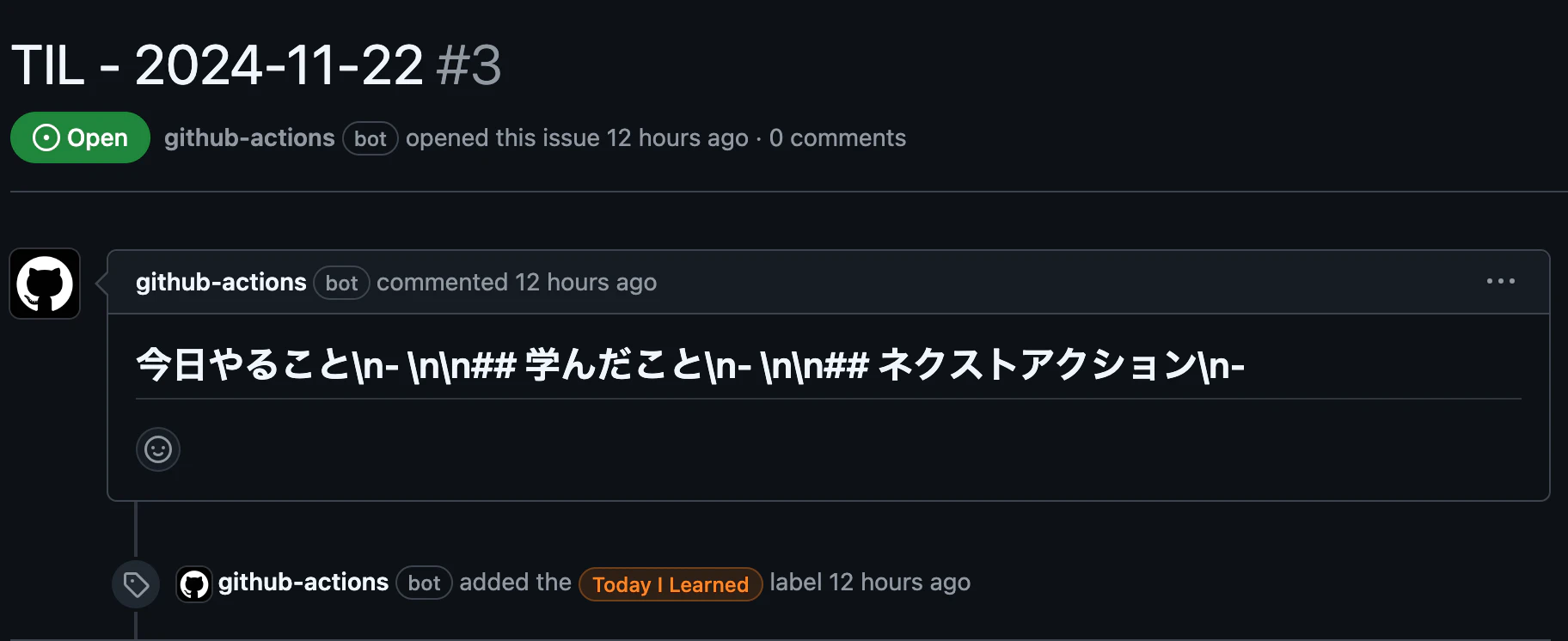The image size is (1568, 641).
Task: Click the issue number #3 next to the title
Action: [x=467, y=64]
